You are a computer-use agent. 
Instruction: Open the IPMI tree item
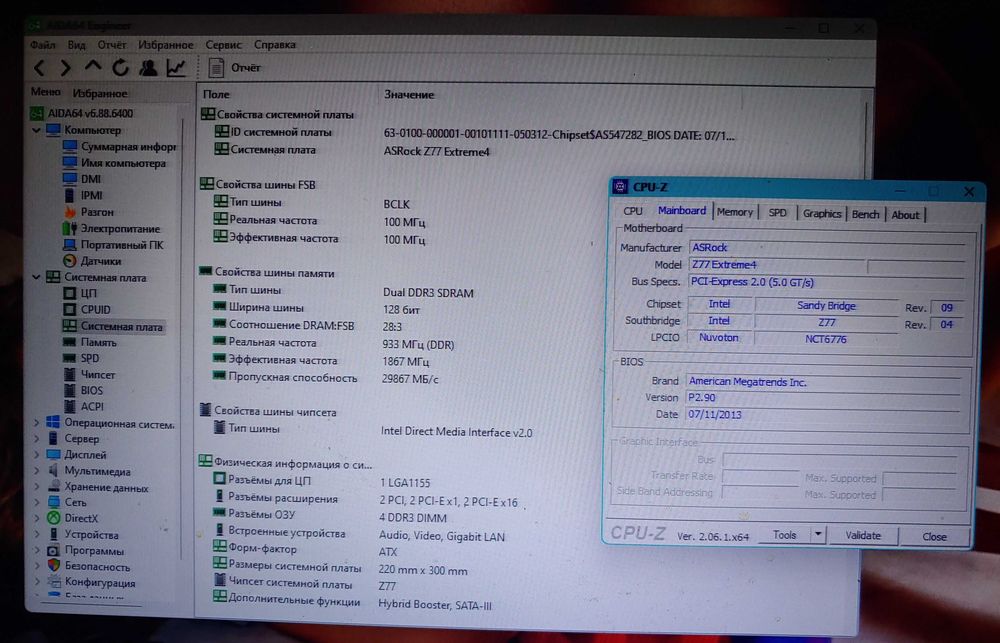tap(83, 195)
